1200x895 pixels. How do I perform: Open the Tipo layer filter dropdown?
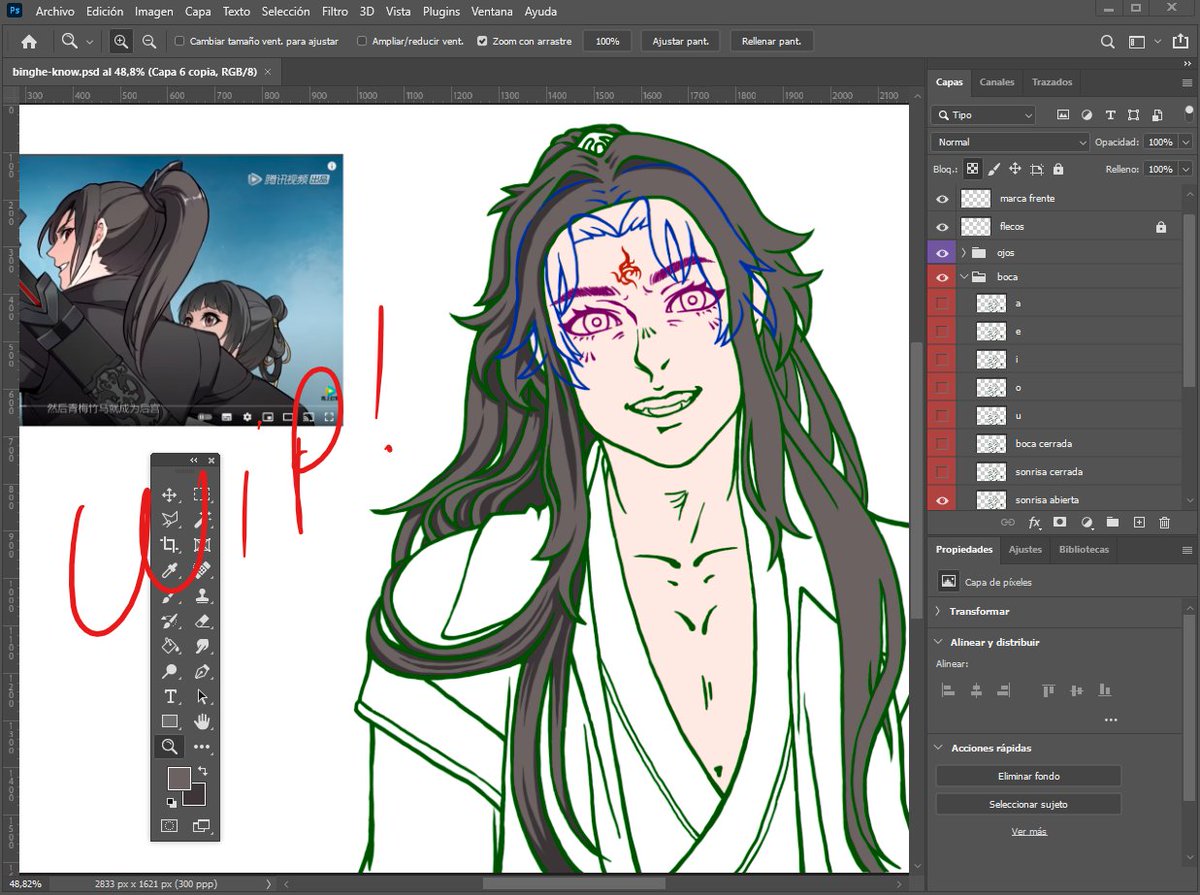[983, 115]
